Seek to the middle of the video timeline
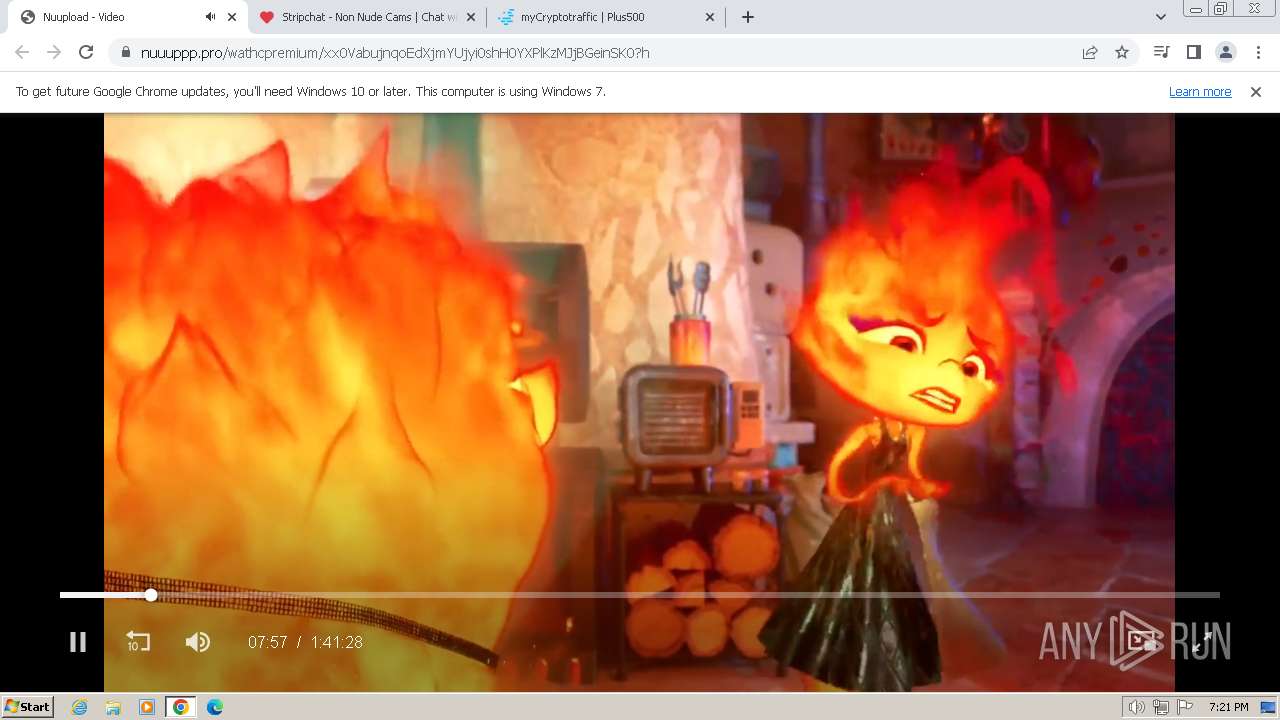1280x720 pixels. click(640, 595)
